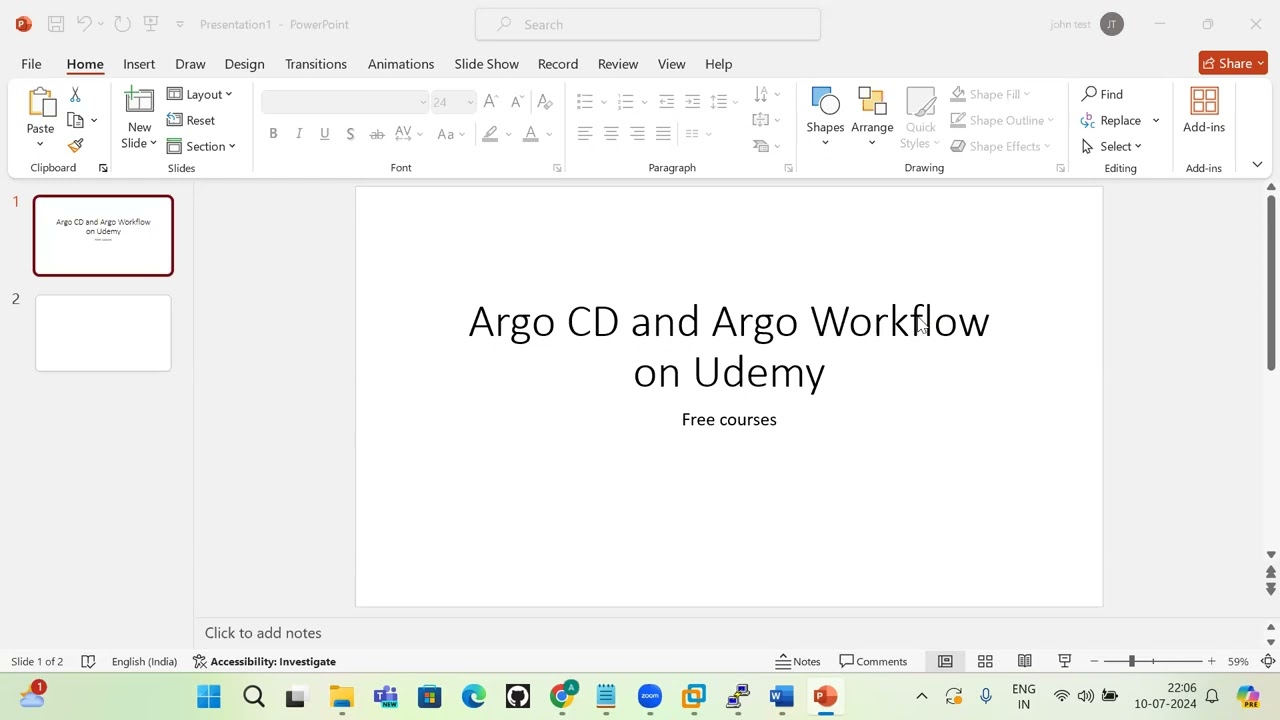Click the Find magnifier in Editing group
This screenshot has width=1280, height=720.
pos(1102,94)
